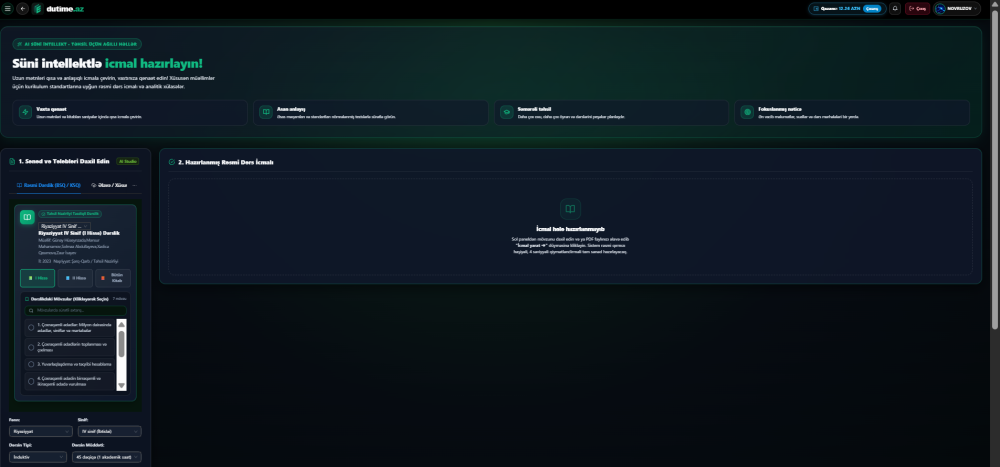The height and width of the screenshot is (467, 1000).
Task: Select the II Hissə part button
Action: pyautogui.click(x=75, y=278)
